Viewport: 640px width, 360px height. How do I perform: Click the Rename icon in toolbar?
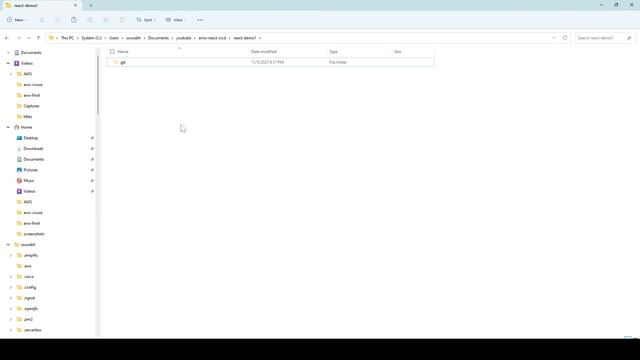[90, 20]
